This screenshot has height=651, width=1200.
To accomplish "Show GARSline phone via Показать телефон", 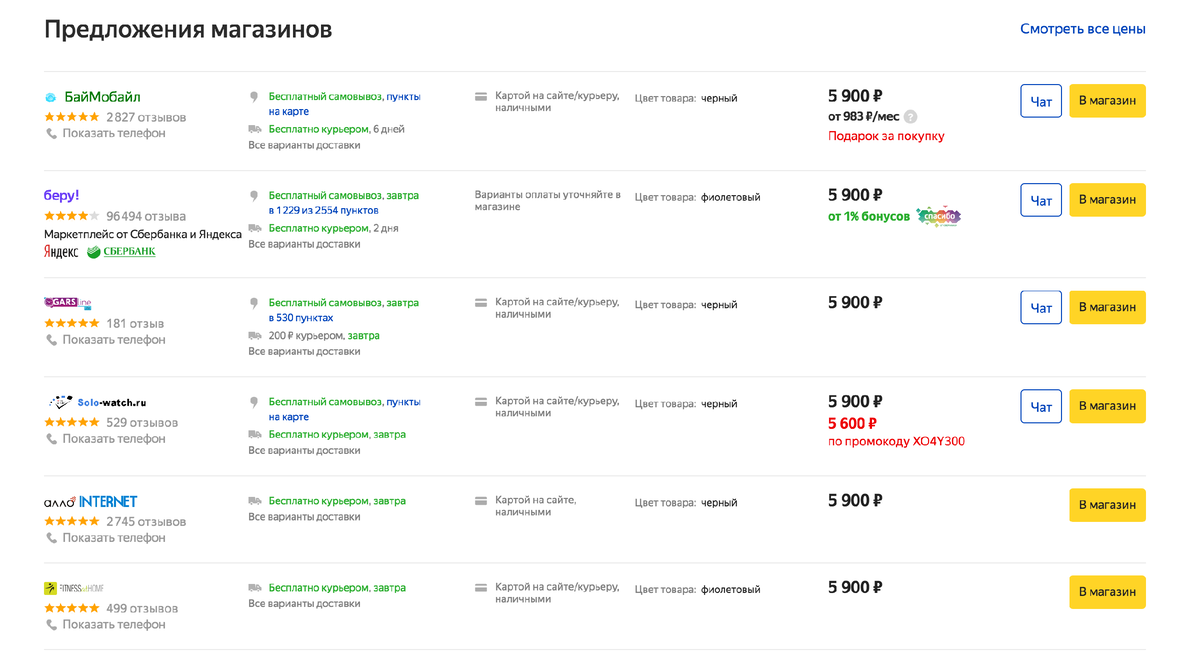I will [114, 340].
